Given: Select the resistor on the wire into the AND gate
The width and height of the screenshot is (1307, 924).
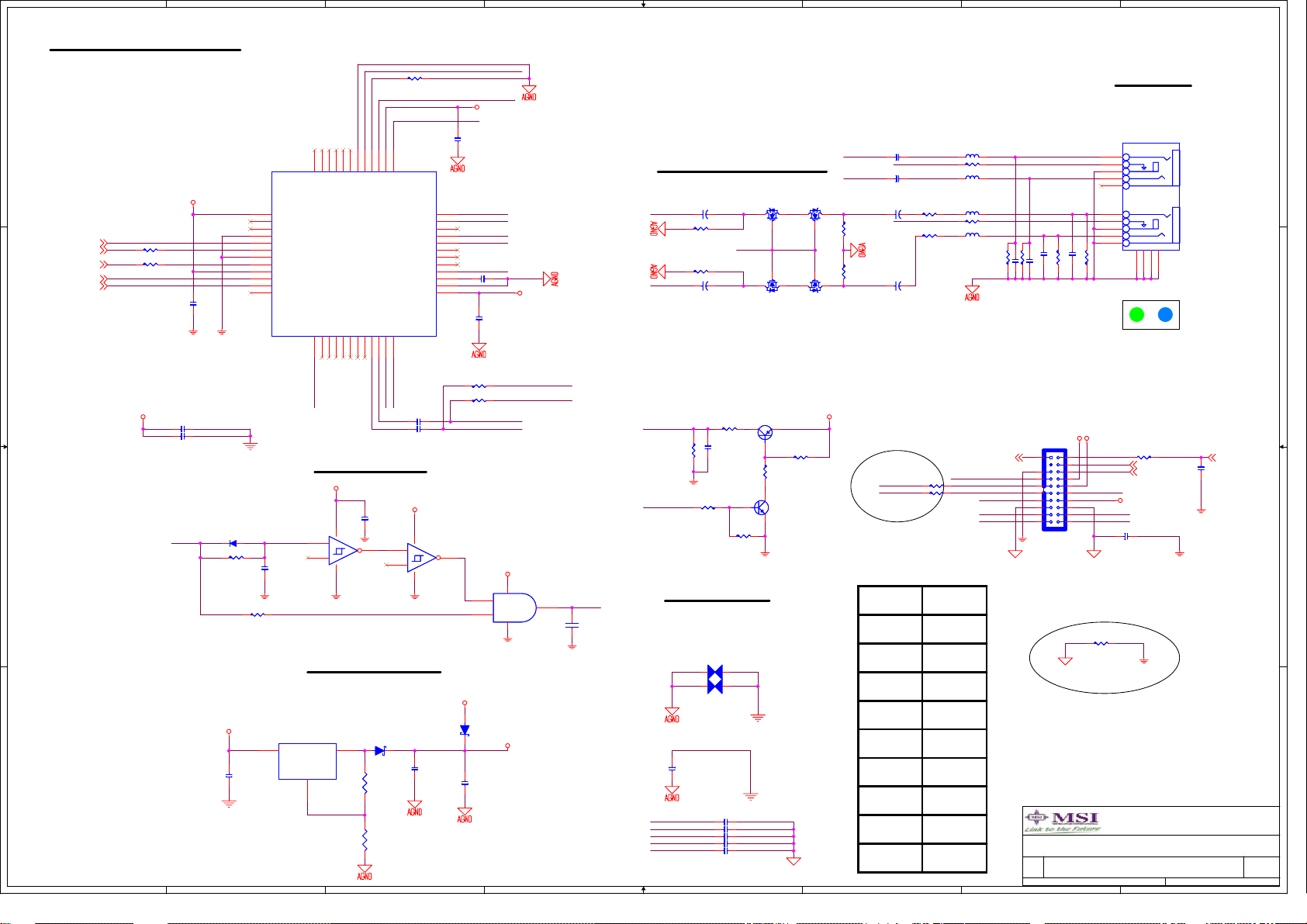Looking at the screenshot, I should pos(258,614).
